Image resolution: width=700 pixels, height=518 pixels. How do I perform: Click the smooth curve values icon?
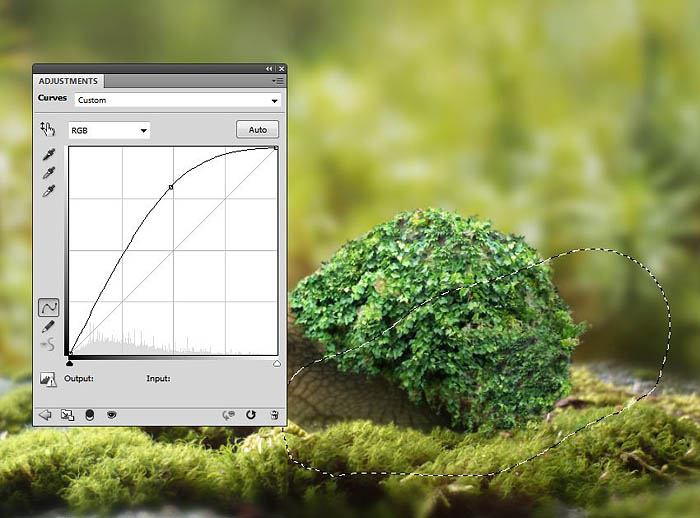(x=48, y=346)
